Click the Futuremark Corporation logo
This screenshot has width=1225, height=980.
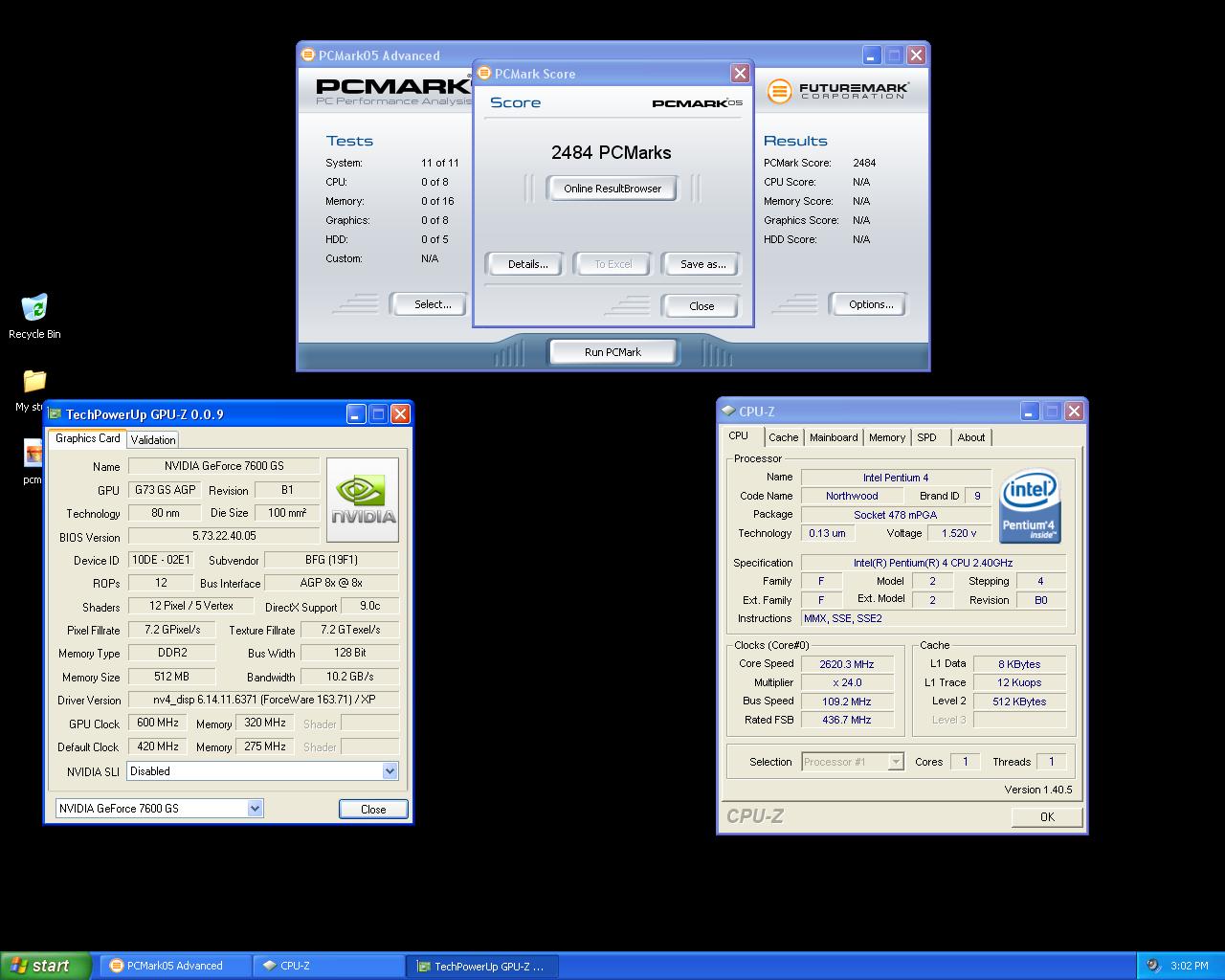tap(838, 91)
